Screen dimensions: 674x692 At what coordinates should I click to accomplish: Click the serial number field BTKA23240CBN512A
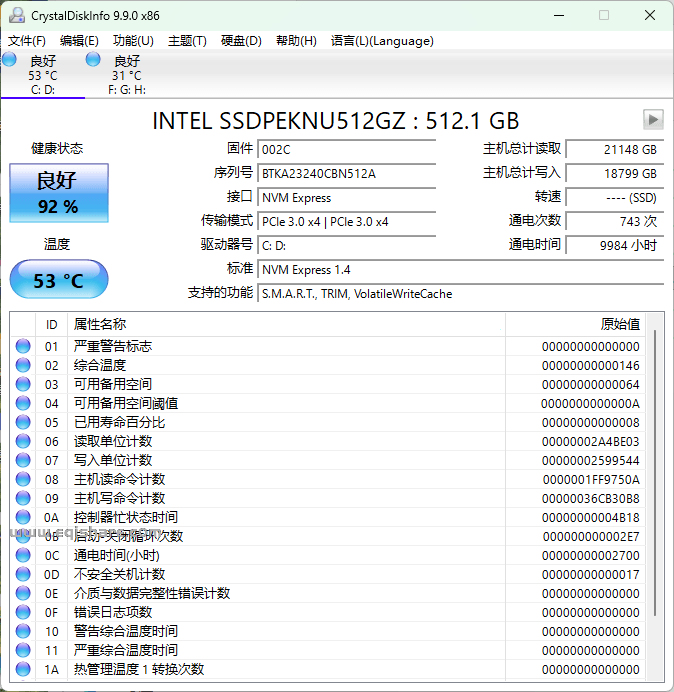point(347,173)
